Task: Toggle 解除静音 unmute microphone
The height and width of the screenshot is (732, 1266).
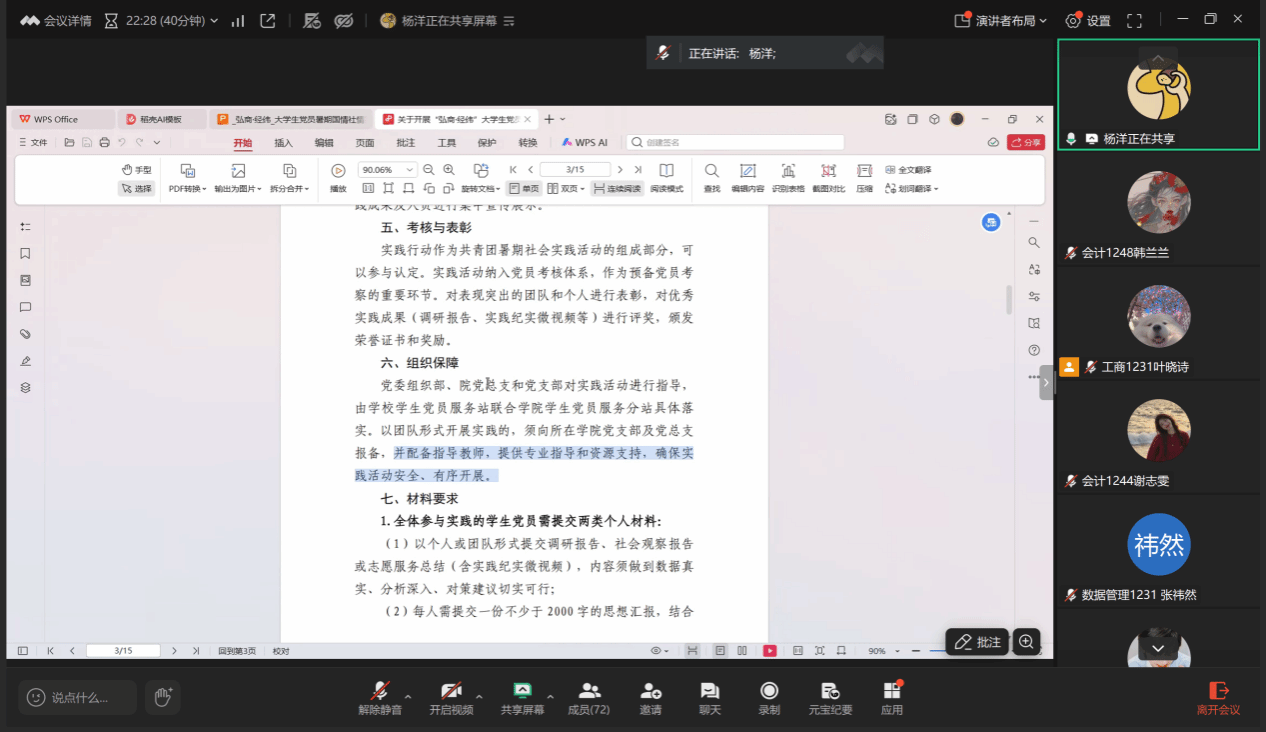Action: tap(380, 697)
